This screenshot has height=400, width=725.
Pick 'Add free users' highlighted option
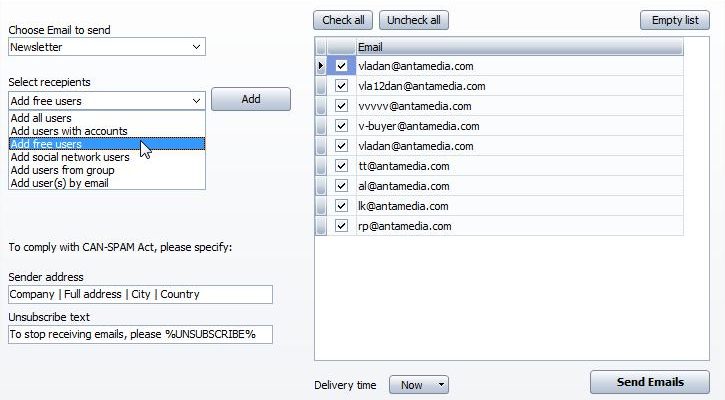[107, 144]
